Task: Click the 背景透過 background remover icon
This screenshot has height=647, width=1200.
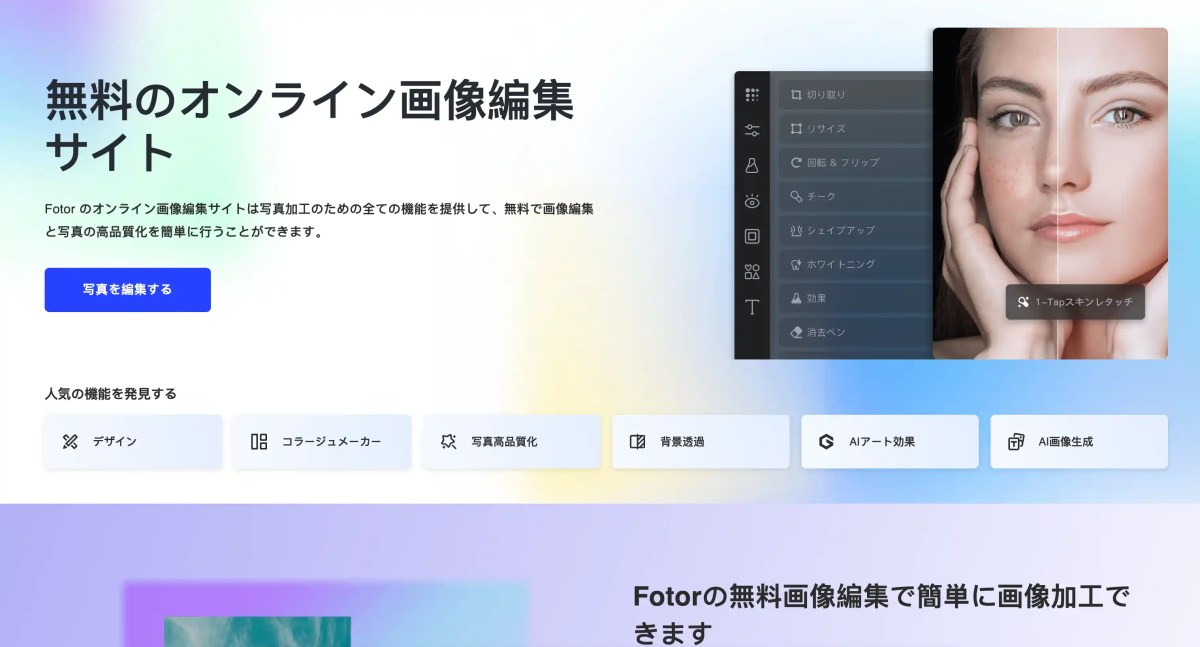Action: (637, 441)
